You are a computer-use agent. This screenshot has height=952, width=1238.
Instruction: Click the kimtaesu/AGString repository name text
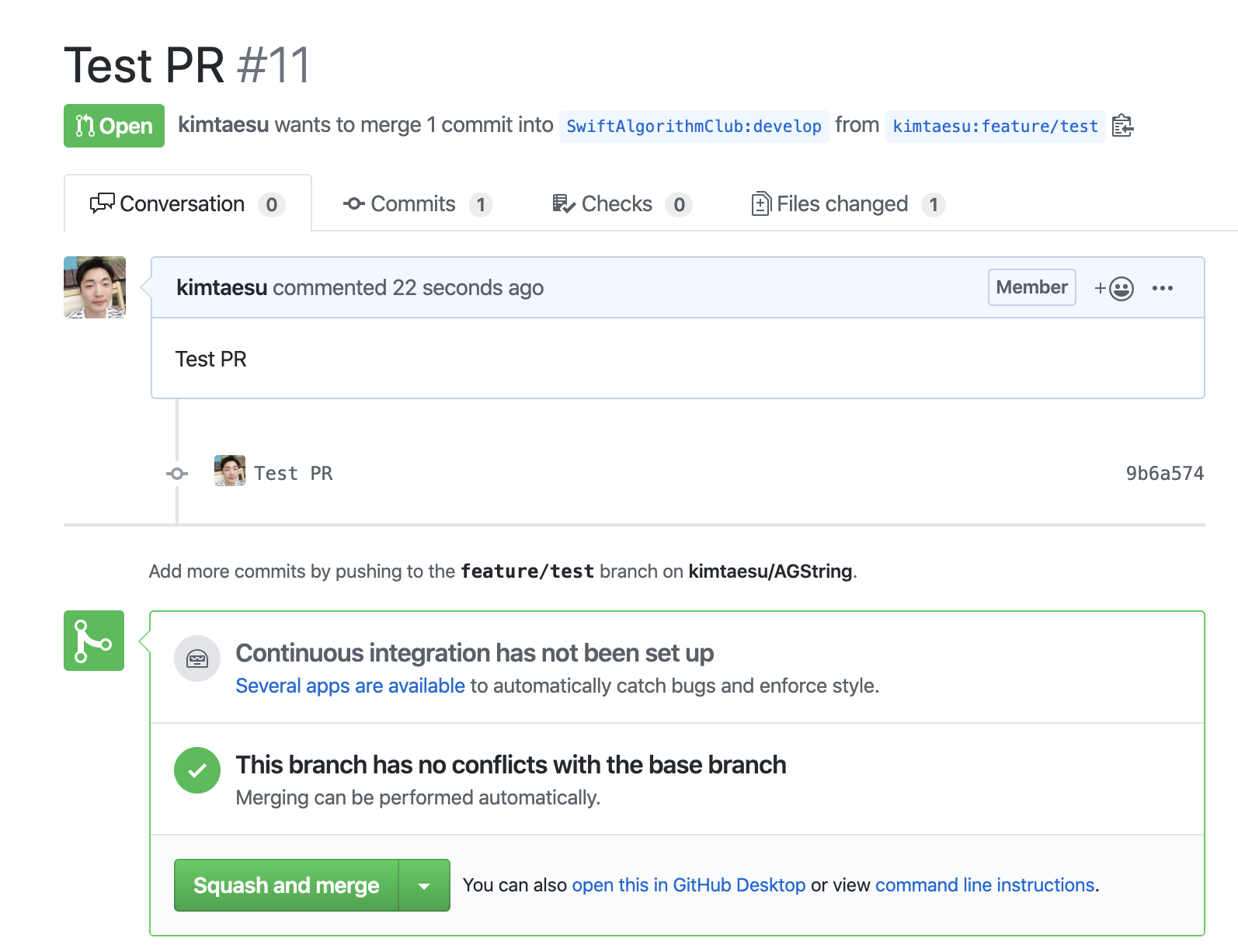point(770,572)
